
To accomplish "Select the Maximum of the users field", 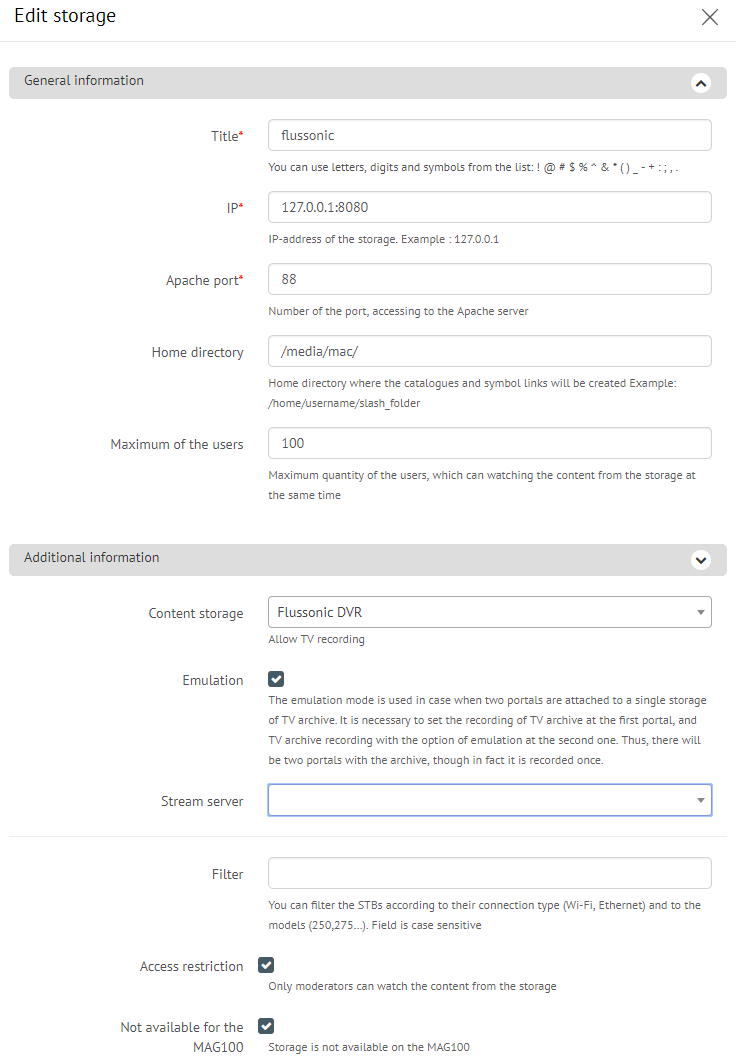I will pos(489,443).
